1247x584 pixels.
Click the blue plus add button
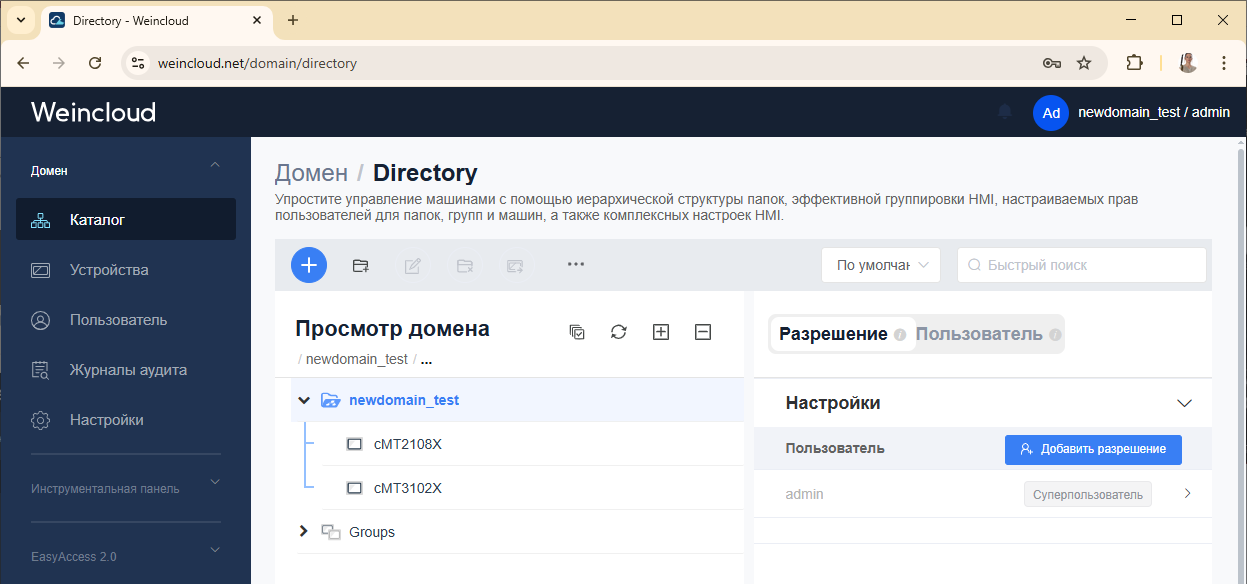click(309, 265)
